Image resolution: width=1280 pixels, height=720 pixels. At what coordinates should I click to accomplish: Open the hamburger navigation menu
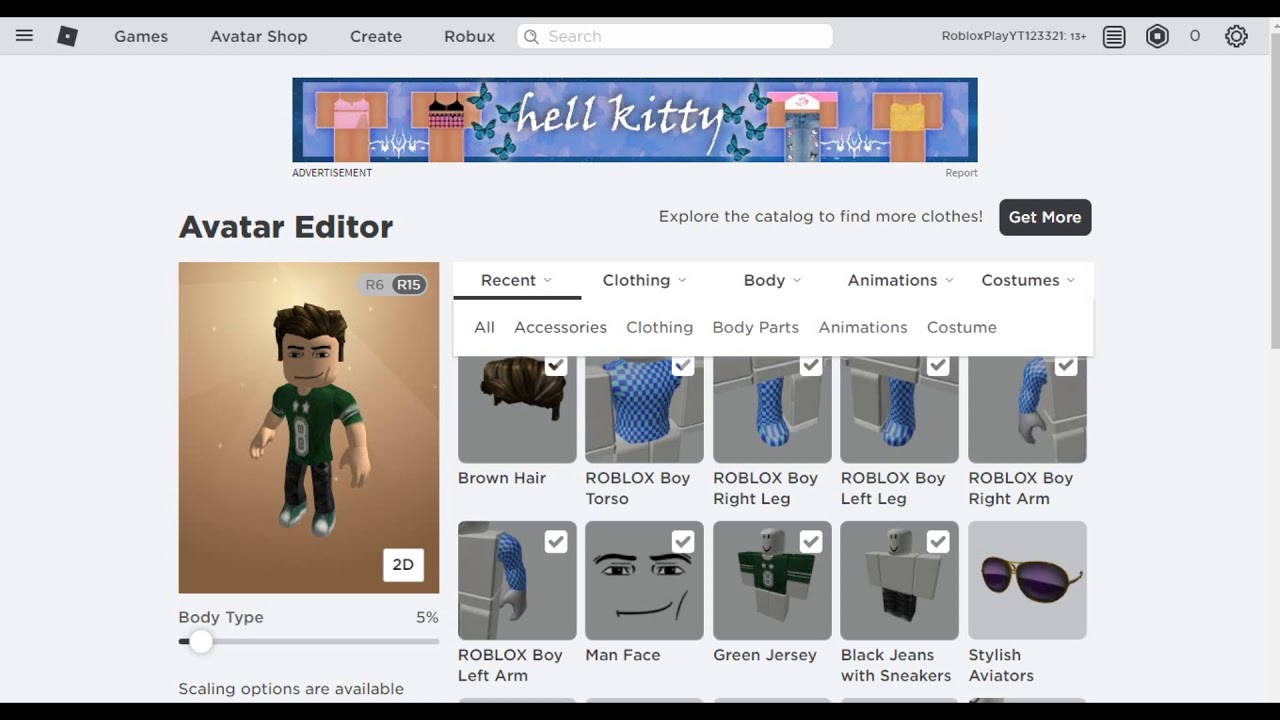(24, 36)
